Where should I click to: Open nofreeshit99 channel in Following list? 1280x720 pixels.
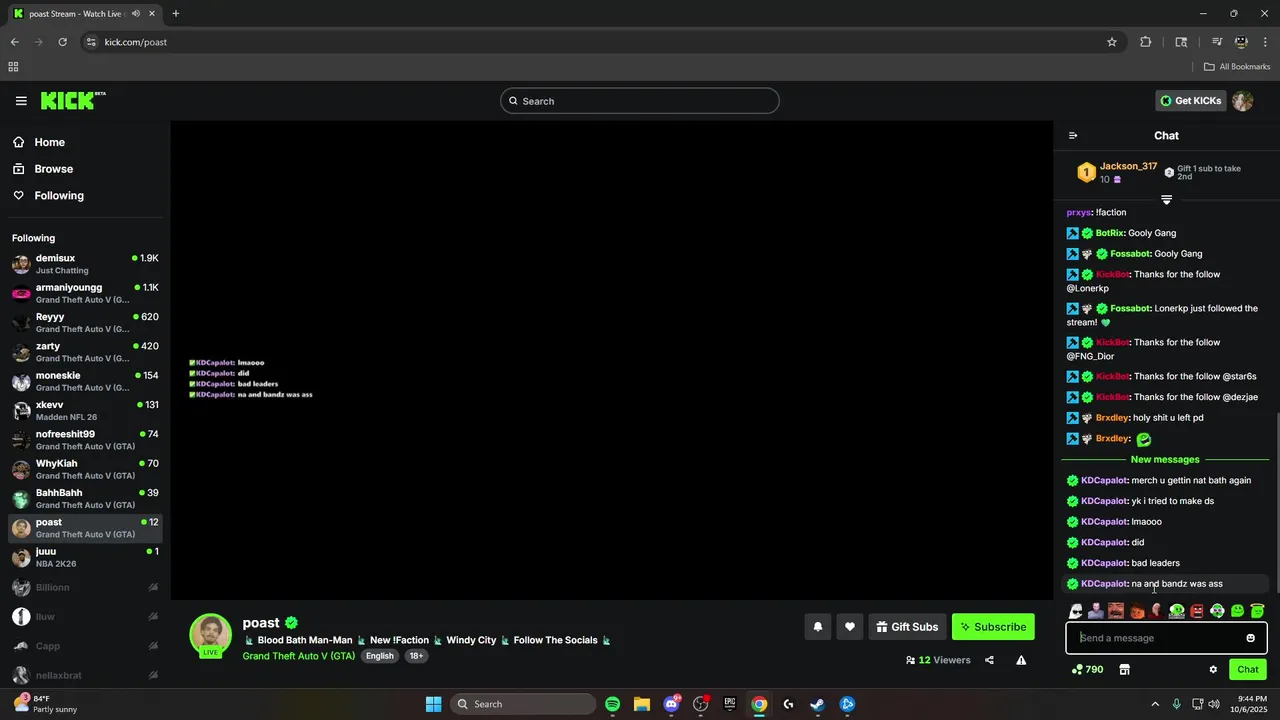point(85,440)
